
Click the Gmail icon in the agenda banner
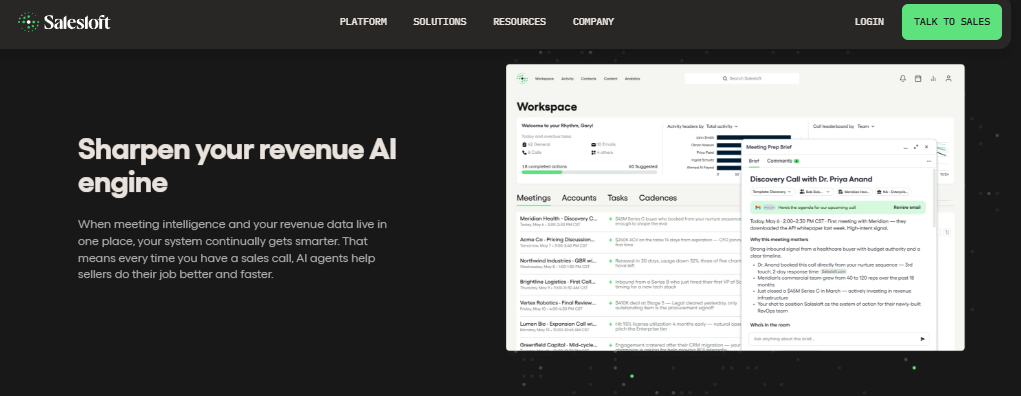(x=758, y=207)
